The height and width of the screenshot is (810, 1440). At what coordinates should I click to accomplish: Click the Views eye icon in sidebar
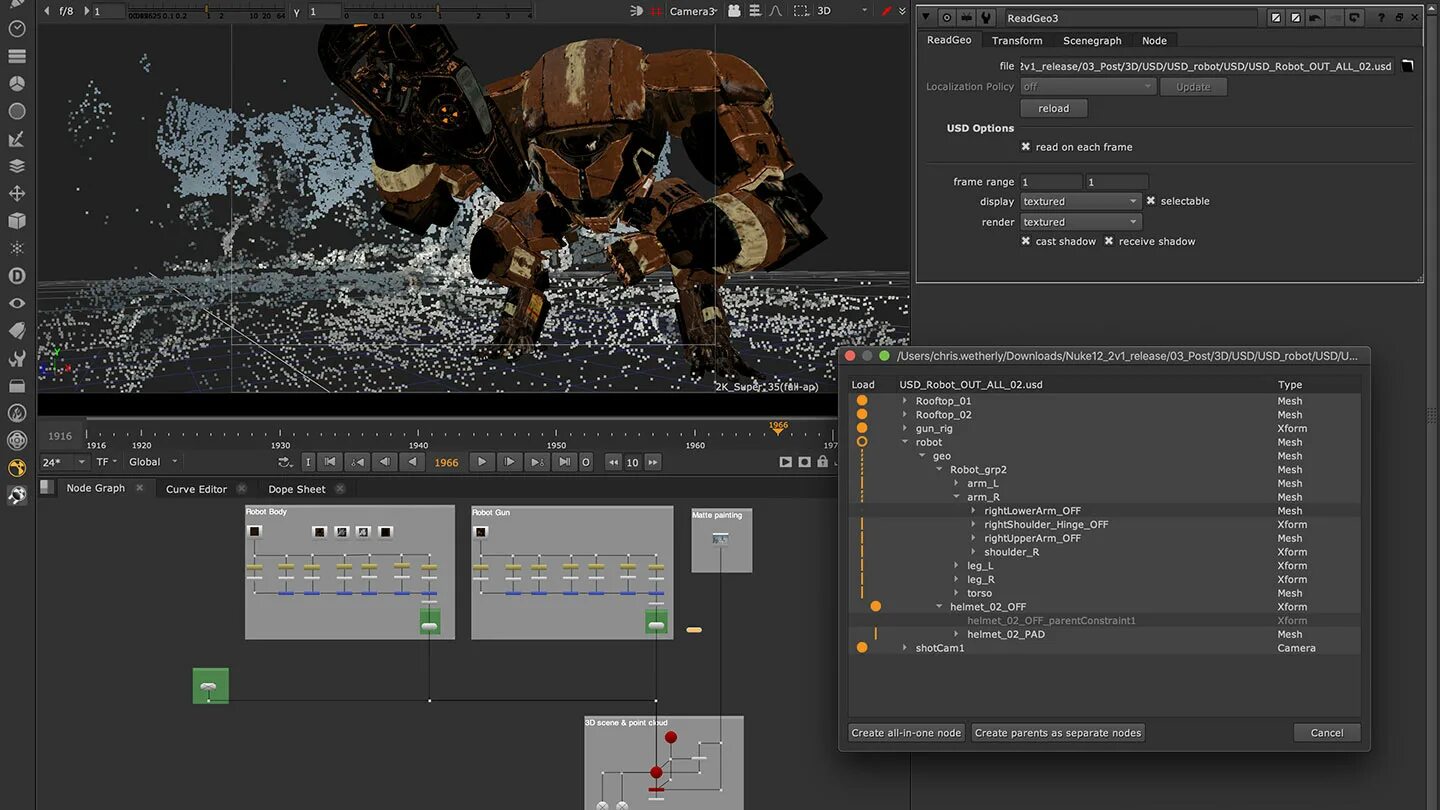17,303
